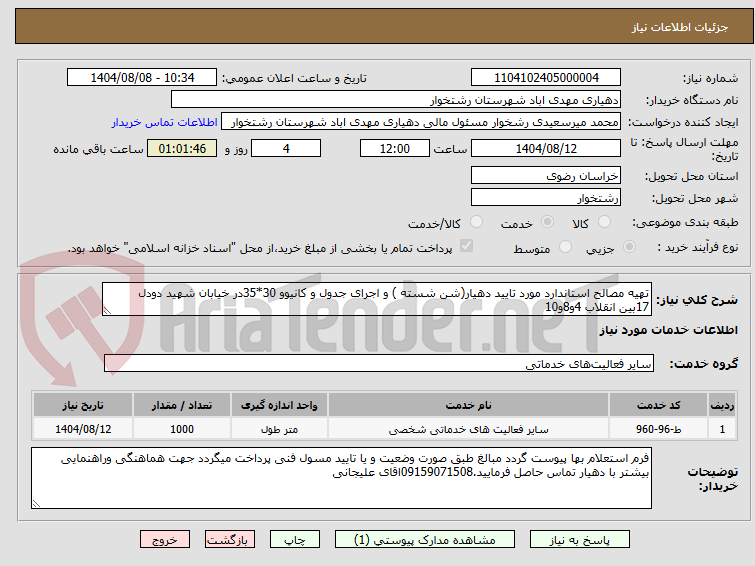Click the delivery province field خراسان رضوی

[x=546, y=176]
